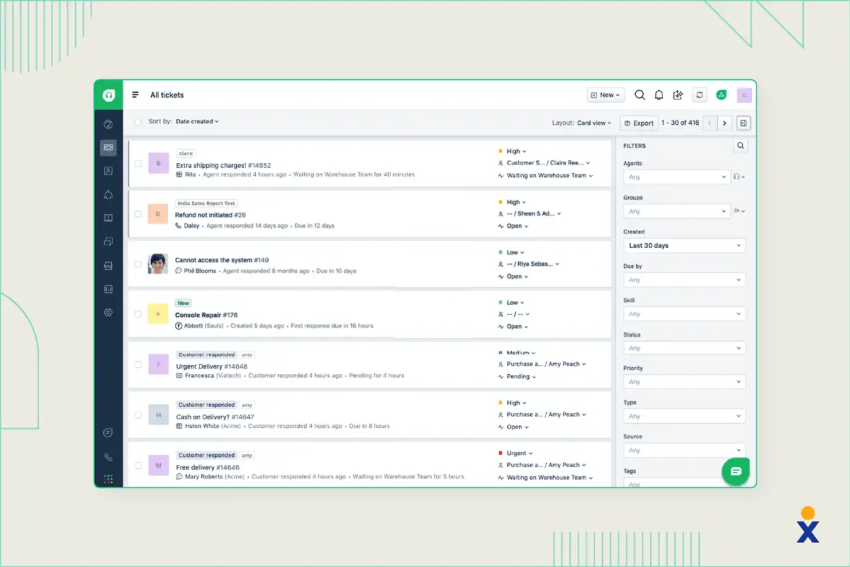Open the Solutions book icon in sidebar
Screen dimensions: 850x567
(108, 218)
